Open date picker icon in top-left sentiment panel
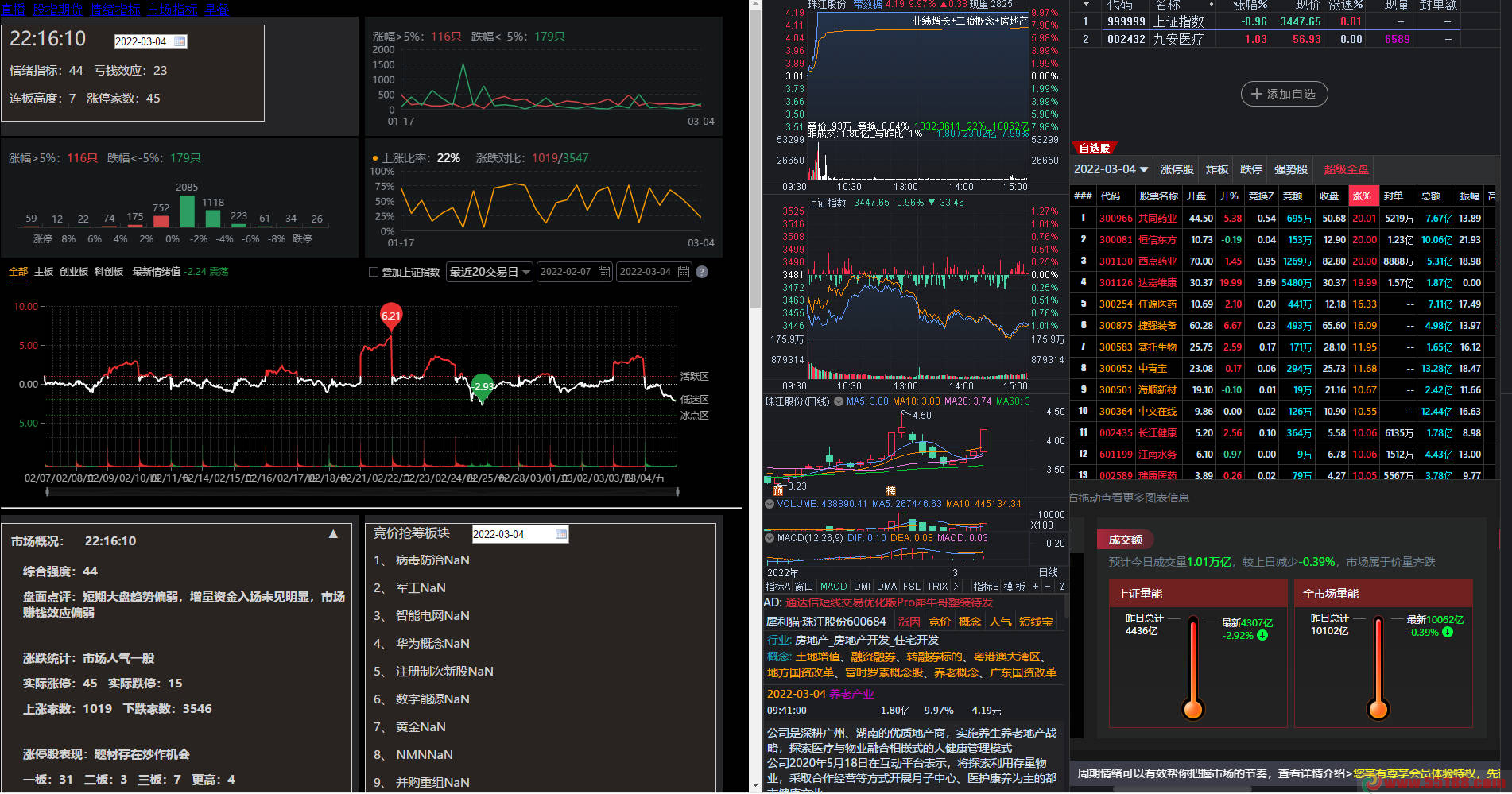The height and width of the screenshot is (794, 1512). tap(180, 41)
